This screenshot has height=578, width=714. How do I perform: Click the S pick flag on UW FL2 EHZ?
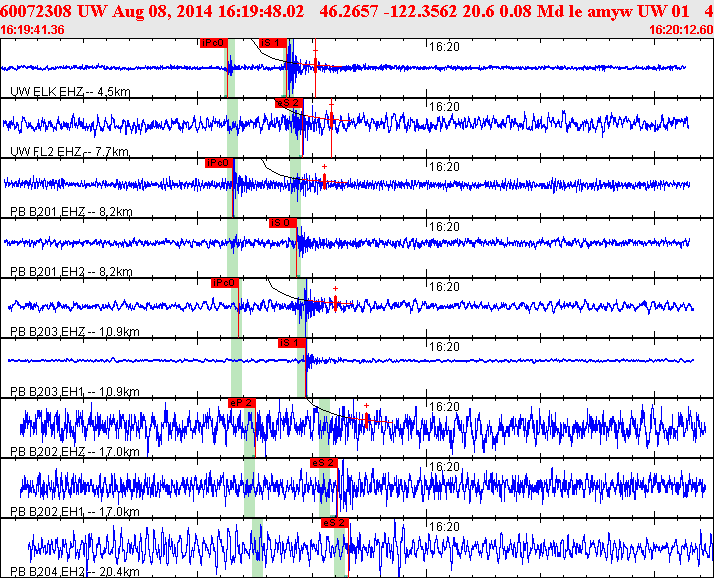click(x=287, y=103)
